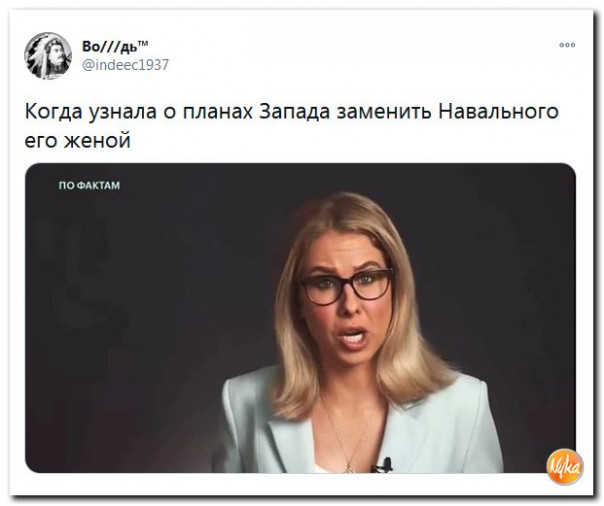This screenshot has width=604, height=506.
Task: Click the word Навального in tweet
Action: pyautogui.click(x=498, y=112)
